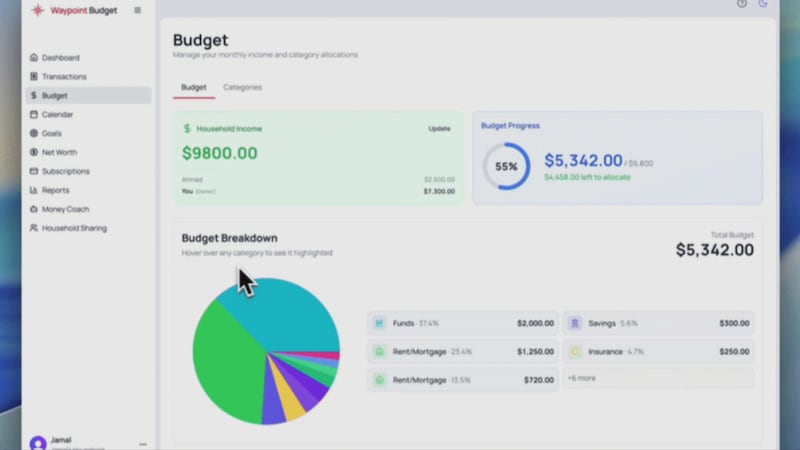800x450 pixels.
Task: Switch to the Categories tab
Action: tap(242, 88)
